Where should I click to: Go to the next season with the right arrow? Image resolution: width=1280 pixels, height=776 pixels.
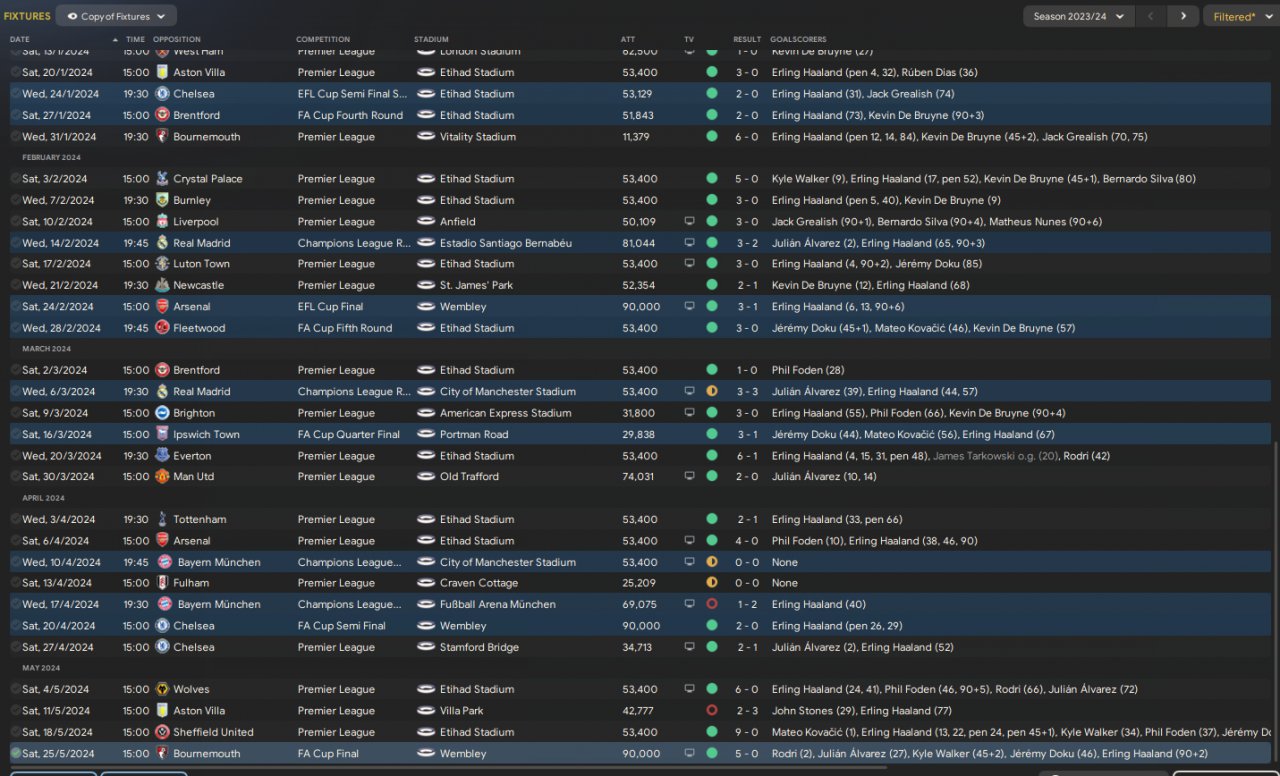(x=1183, y=16)
